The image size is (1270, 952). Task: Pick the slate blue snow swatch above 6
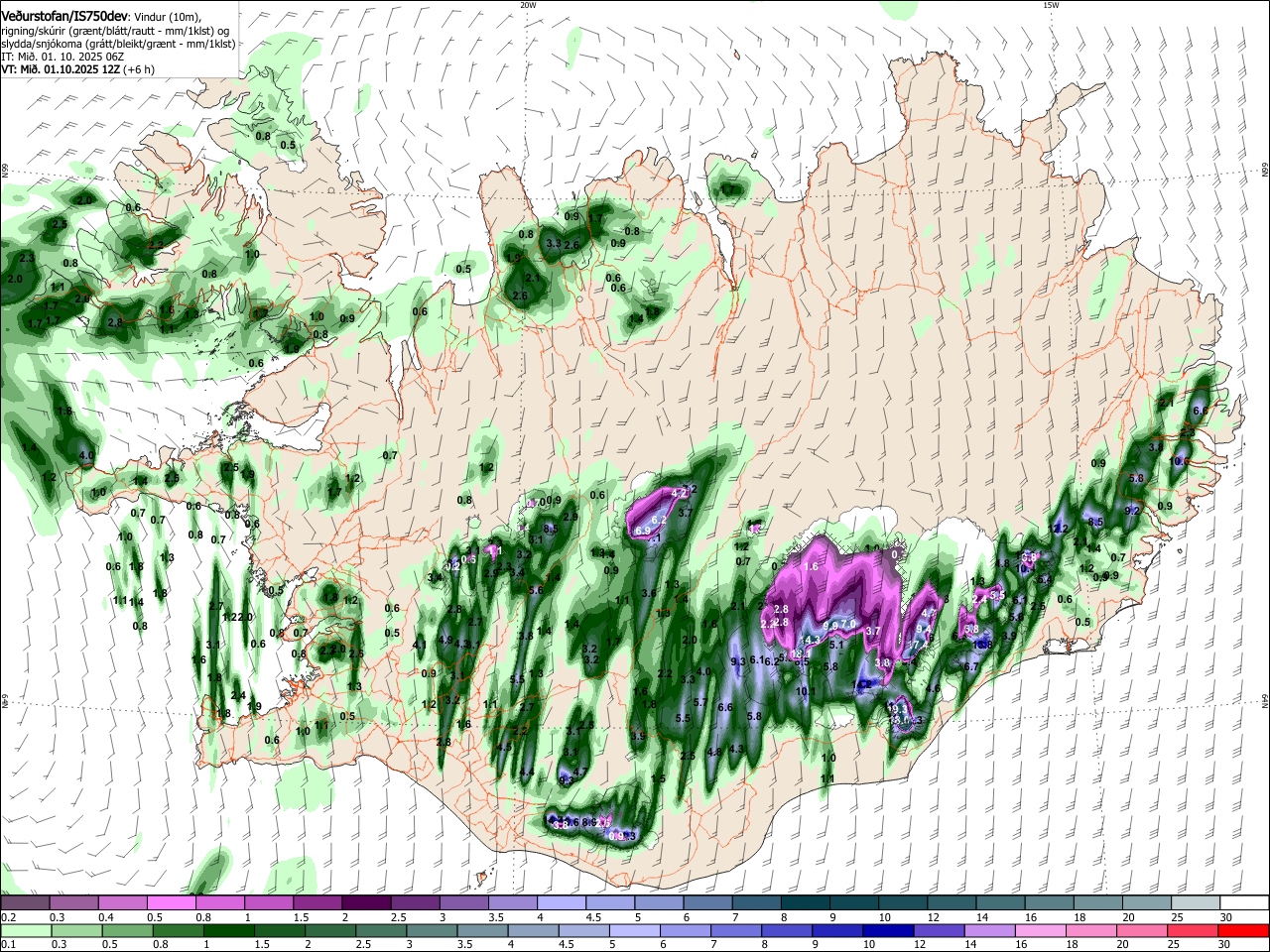click(x=707, y=903)
